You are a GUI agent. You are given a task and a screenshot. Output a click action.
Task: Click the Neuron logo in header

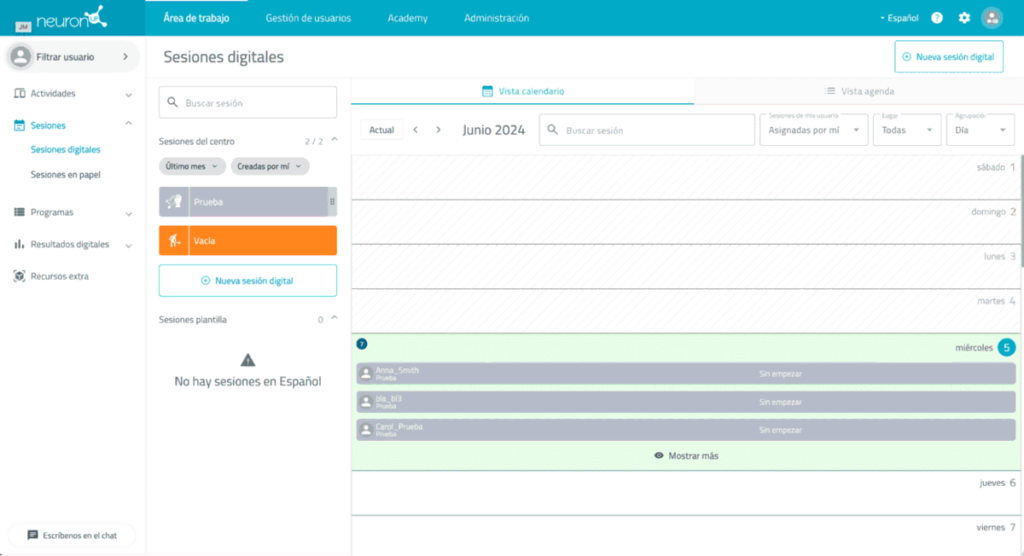(x=72, y=18)
